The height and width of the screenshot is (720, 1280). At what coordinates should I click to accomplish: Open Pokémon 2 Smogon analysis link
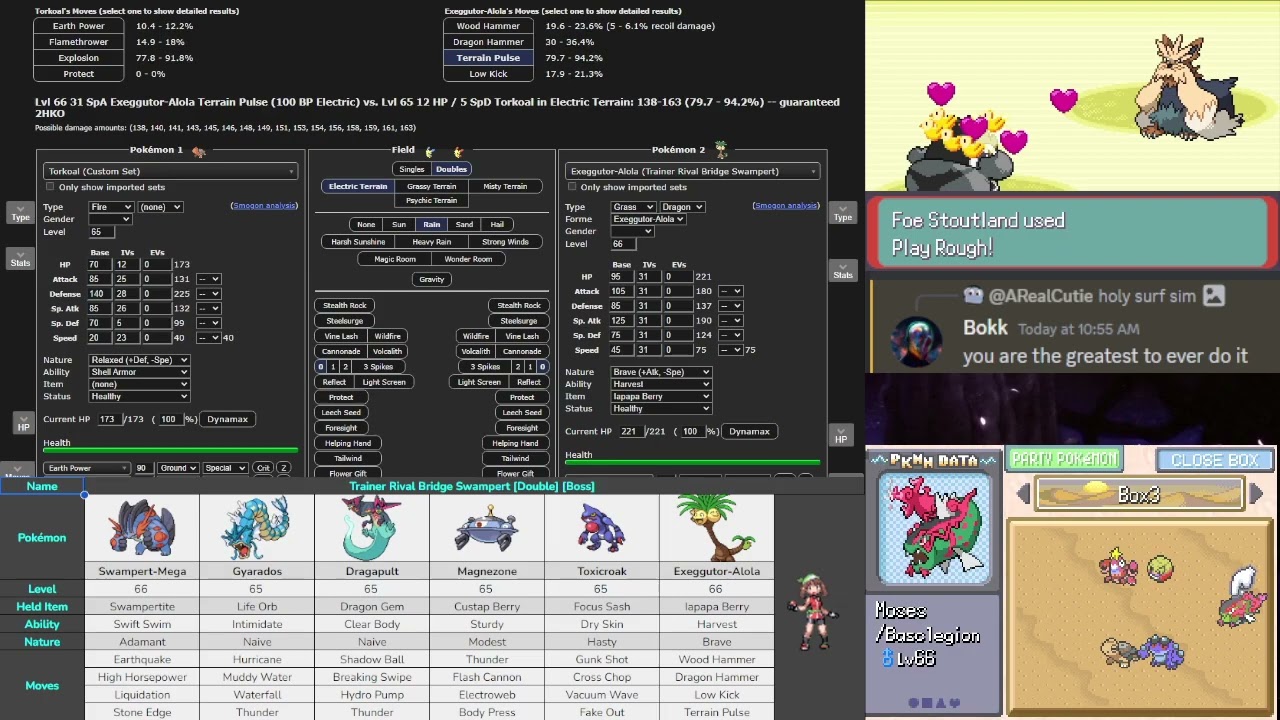pyautogui.click(x=786, y=206)
